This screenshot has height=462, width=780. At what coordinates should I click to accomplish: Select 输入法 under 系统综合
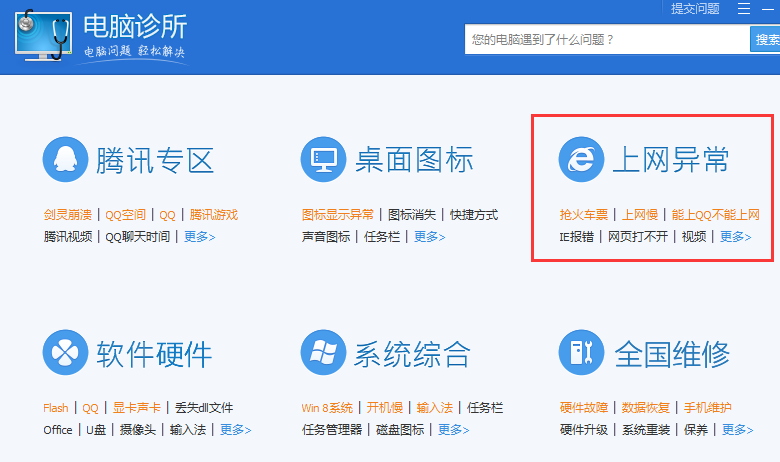pyautogui.click(x=435, y=408)
